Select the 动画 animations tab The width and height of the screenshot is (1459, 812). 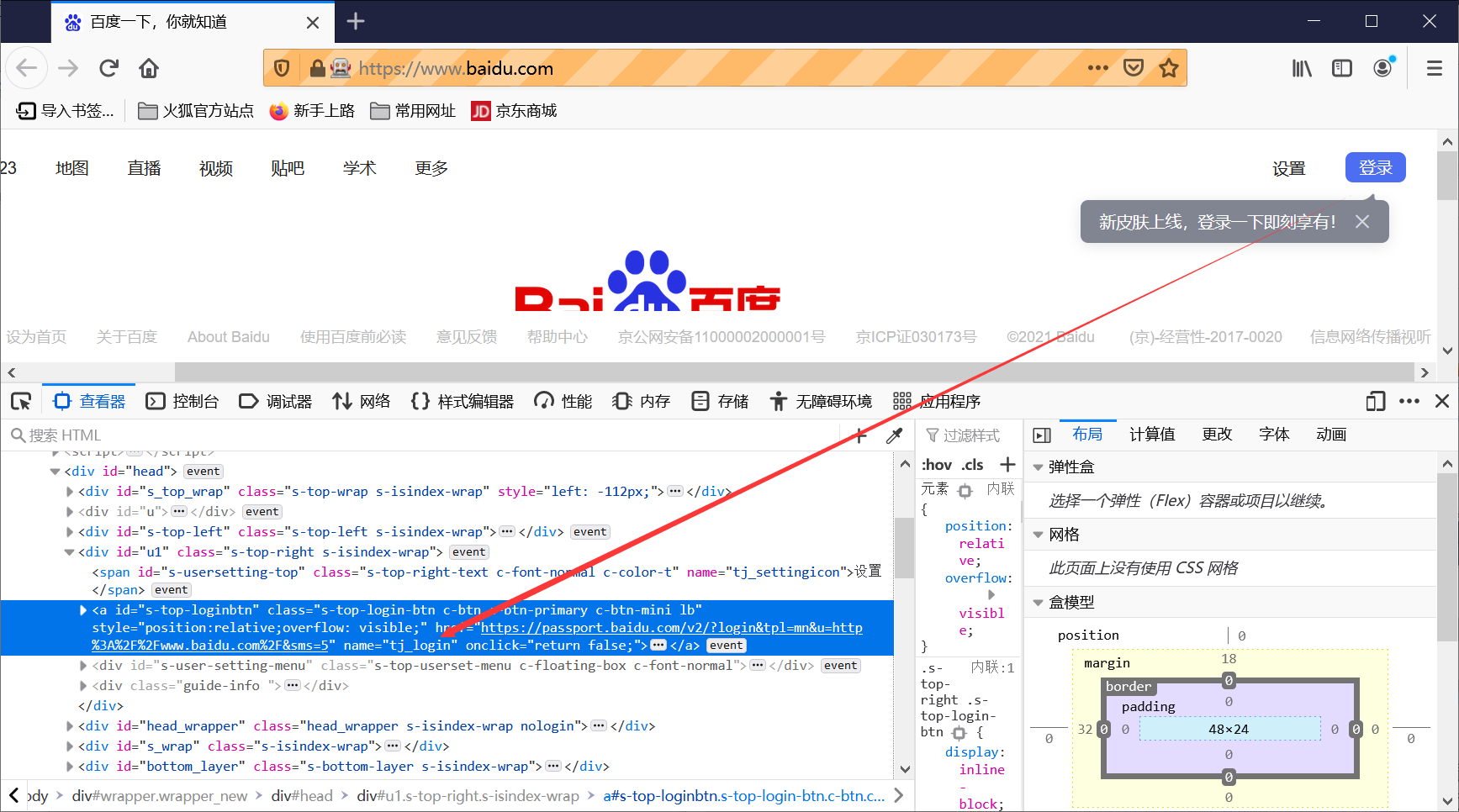click(1331, 435)
